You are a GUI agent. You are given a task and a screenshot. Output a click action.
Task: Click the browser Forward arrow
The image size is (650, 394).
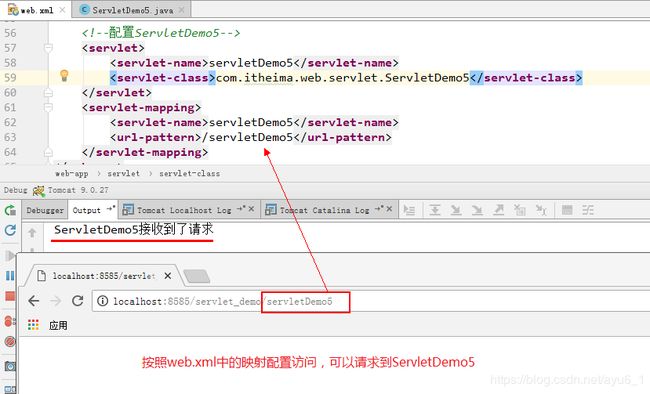click(56, 301)
